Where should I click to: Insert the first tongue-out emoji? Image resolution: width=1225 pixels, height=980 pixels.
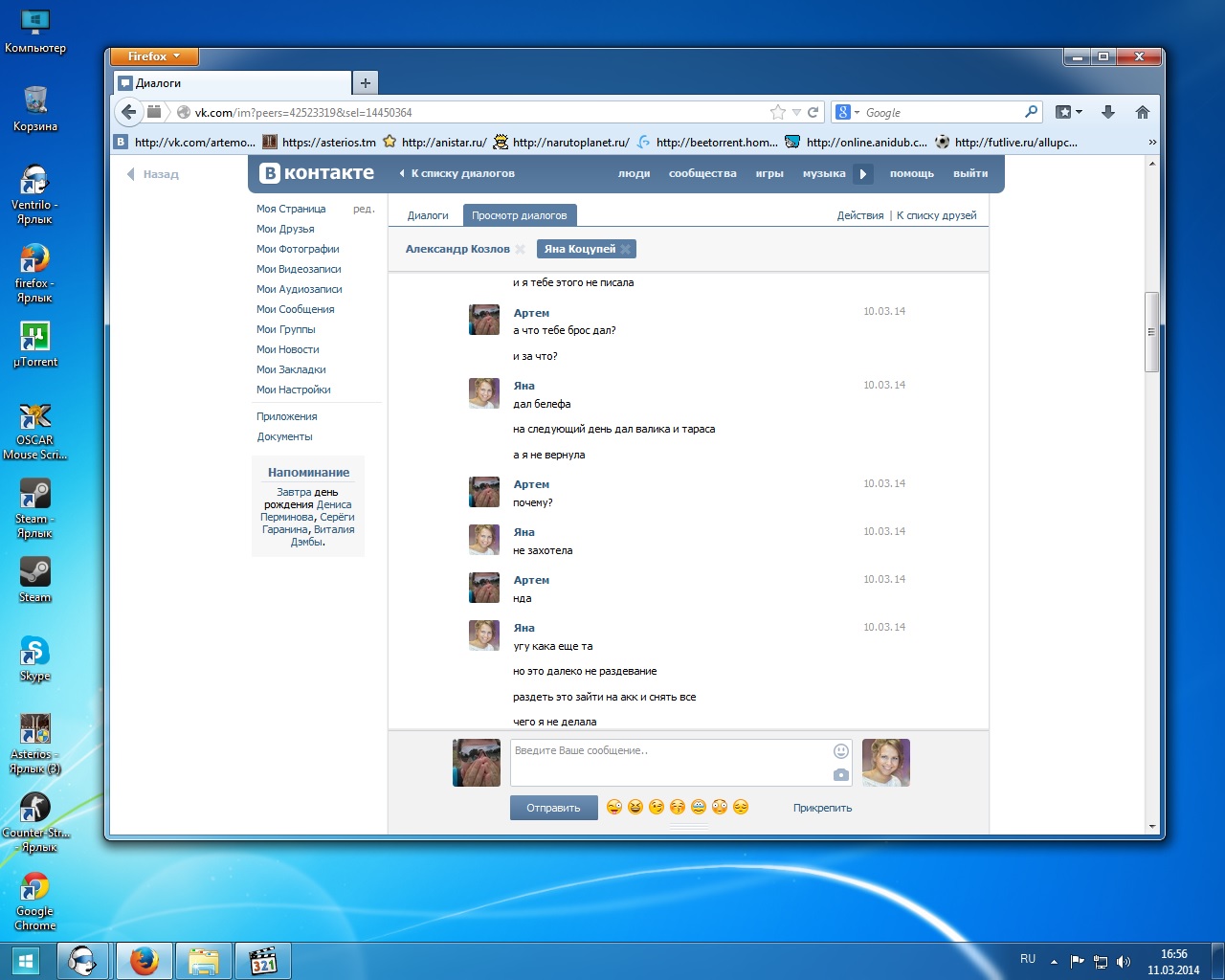tap(614, 807)
